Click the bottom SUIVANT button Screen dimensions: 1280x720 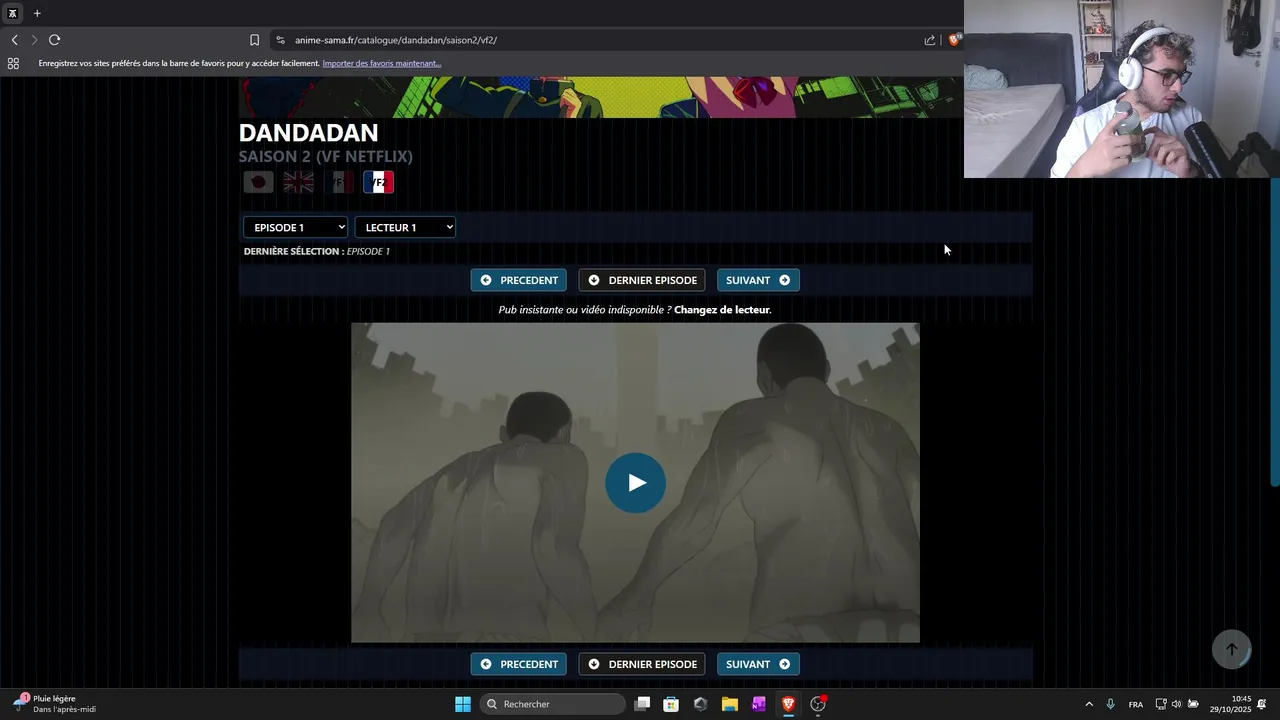[758, 664]
